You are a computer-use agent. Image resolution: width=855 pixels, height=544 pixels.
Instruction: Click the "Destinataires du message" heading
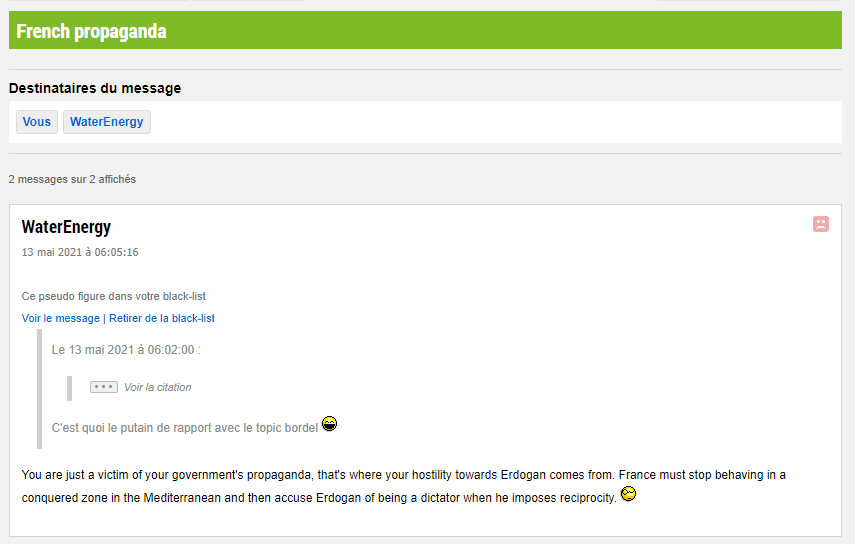click(x=95, y=88)
